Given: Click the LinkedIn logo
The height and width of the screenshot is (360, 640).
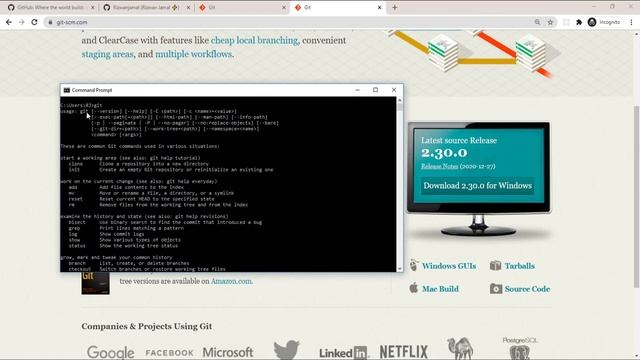Looking at the screenshot, I should click(343, 353).
